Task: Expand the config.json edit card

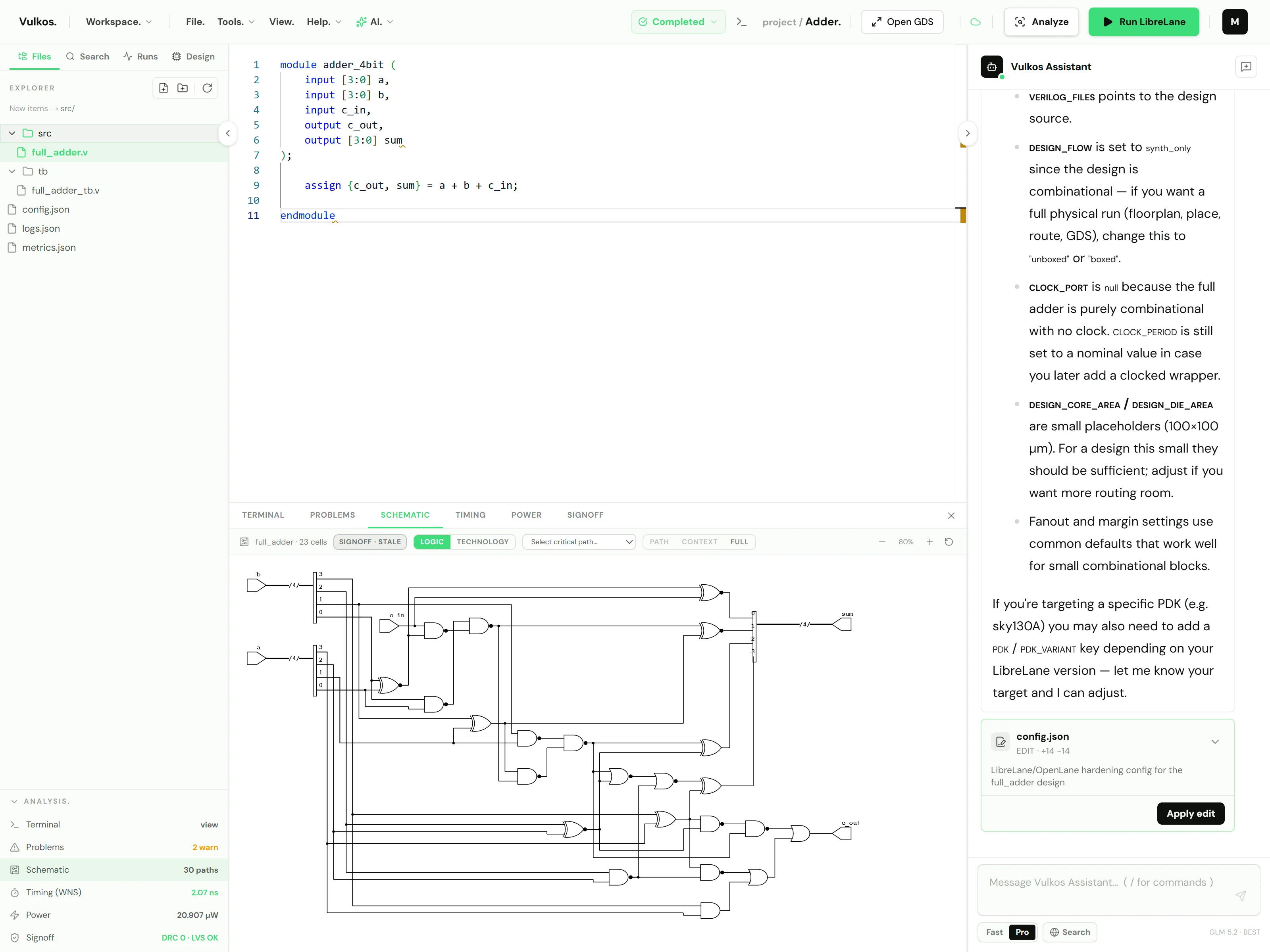Action: click(1215, 741)
